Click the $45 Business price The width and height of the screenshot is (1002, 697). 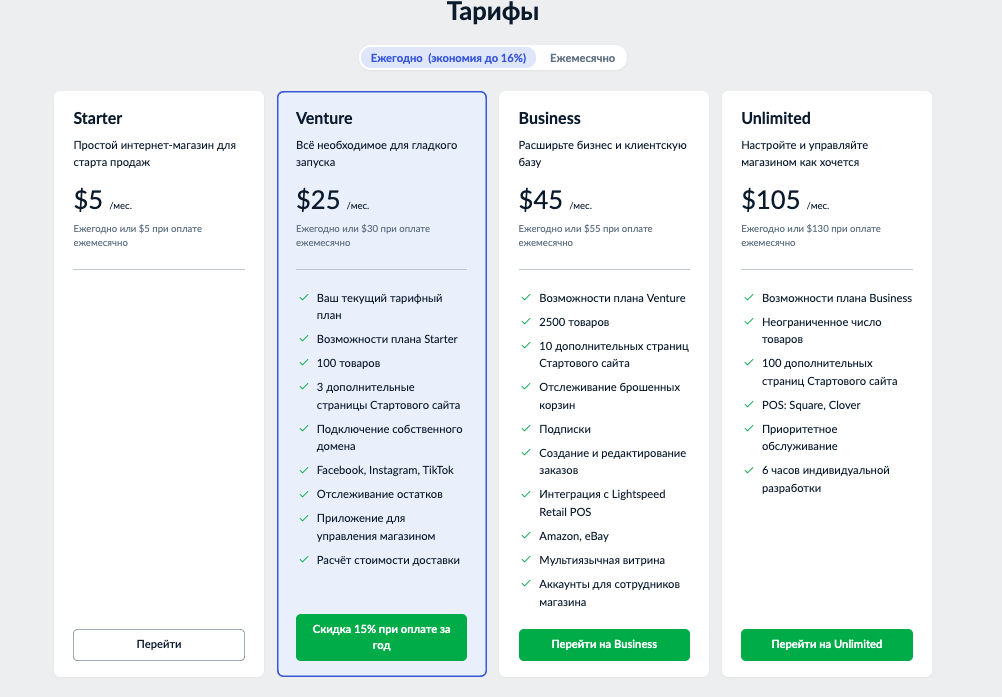pyautogui.click(x=541, y=200)
